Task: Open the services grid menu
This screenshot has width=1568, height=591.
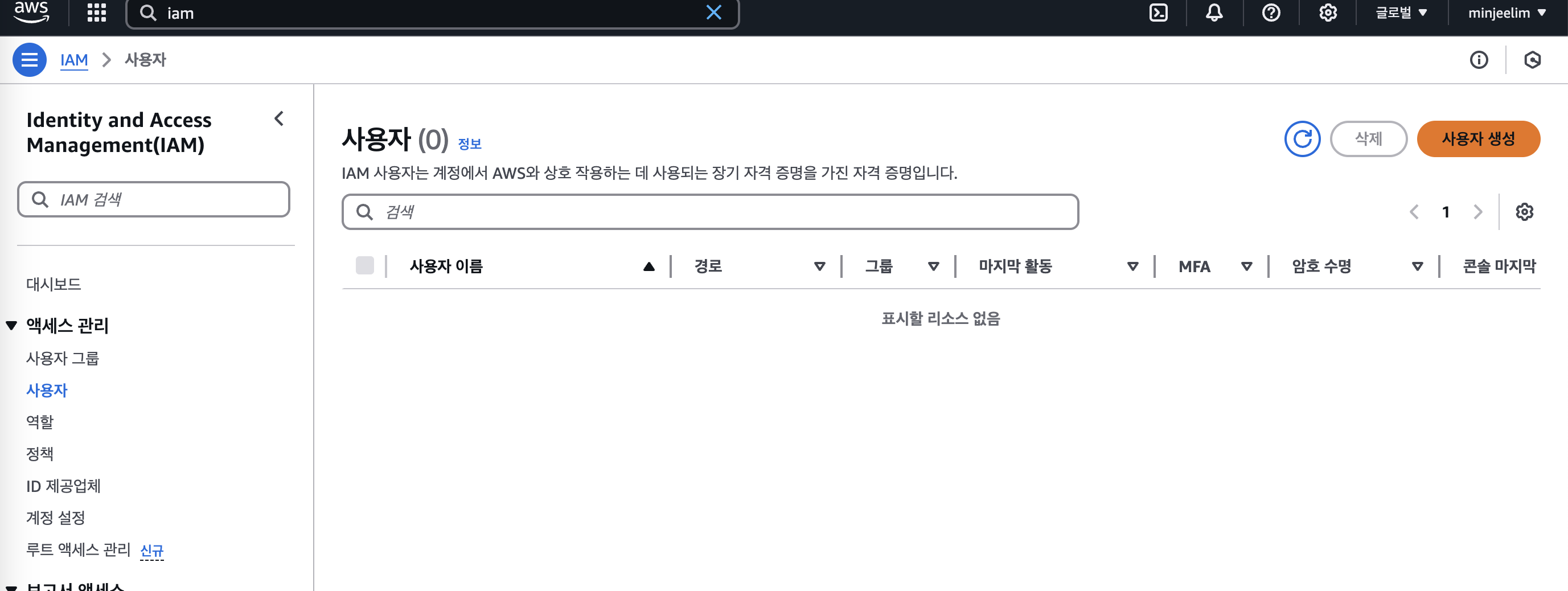Action: [97, 13]
